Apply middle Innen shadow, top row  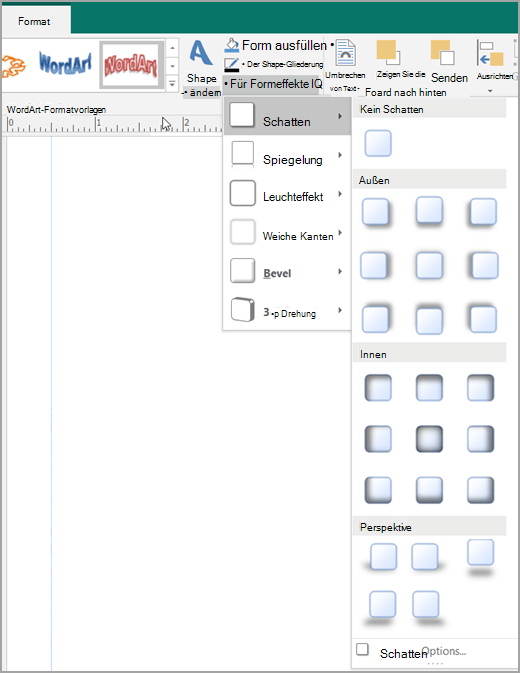[429, 388]
